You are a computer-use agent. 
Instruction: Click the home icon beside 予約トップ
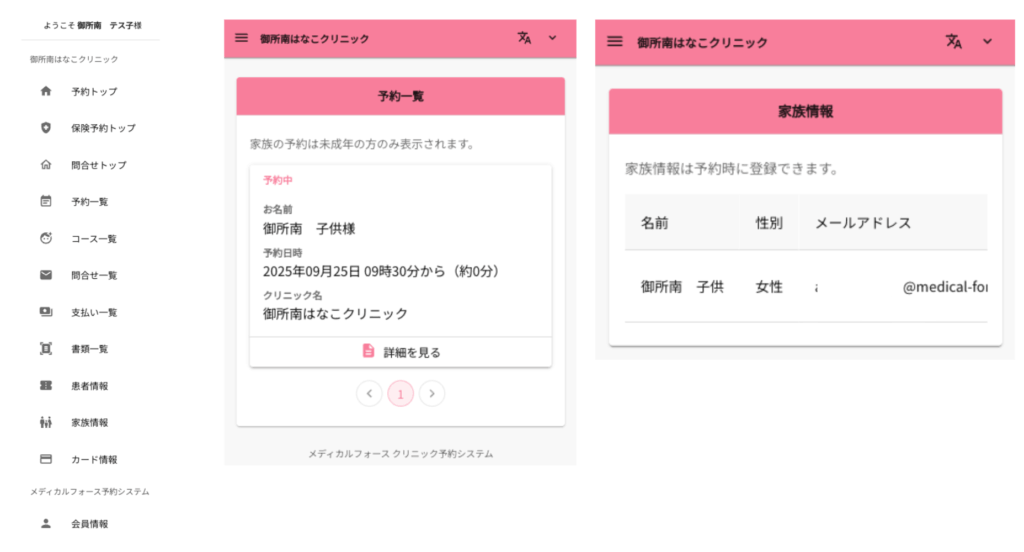tap(45, 92)
